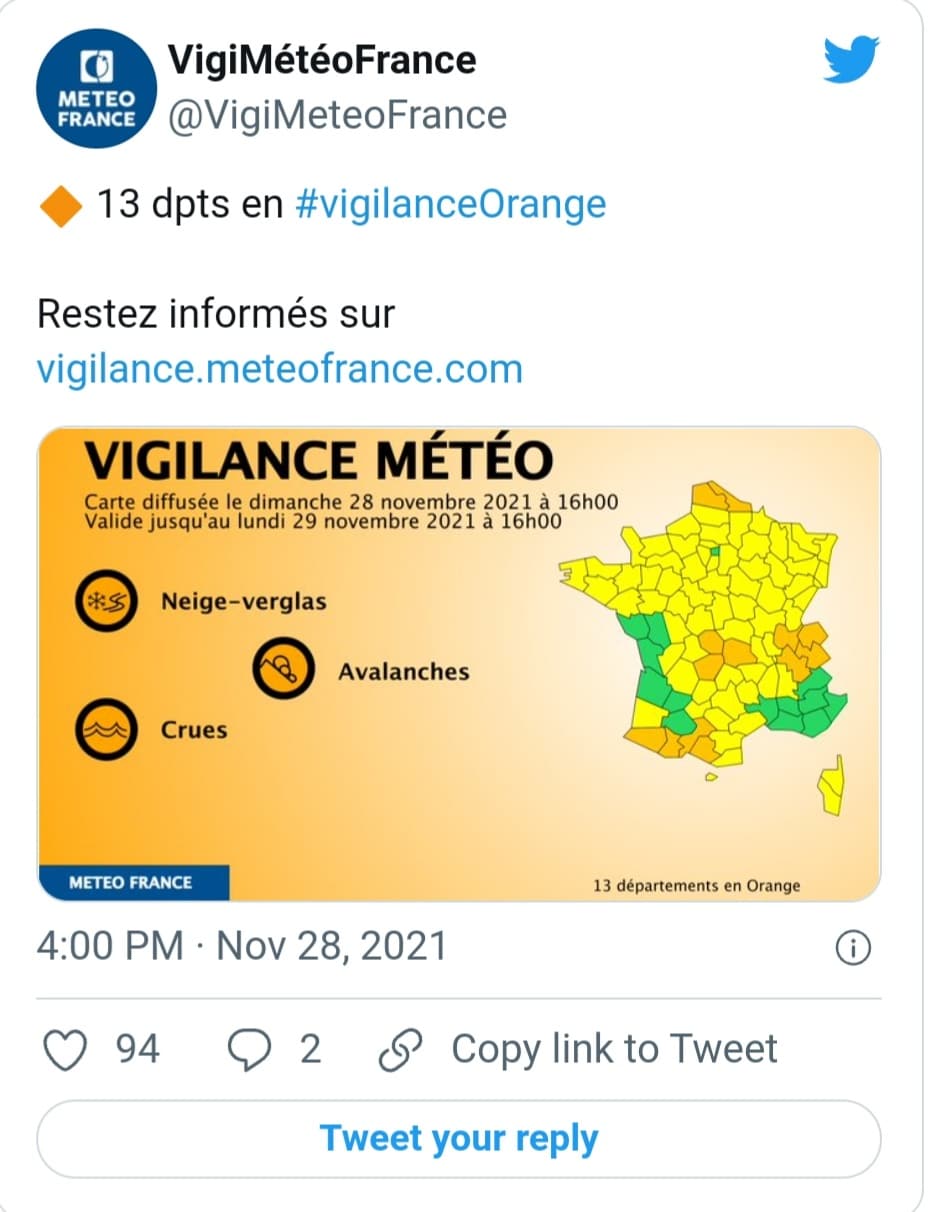Click the 94 likes count
This screenshot has height=1212, width=929.
click(138, 1049)
